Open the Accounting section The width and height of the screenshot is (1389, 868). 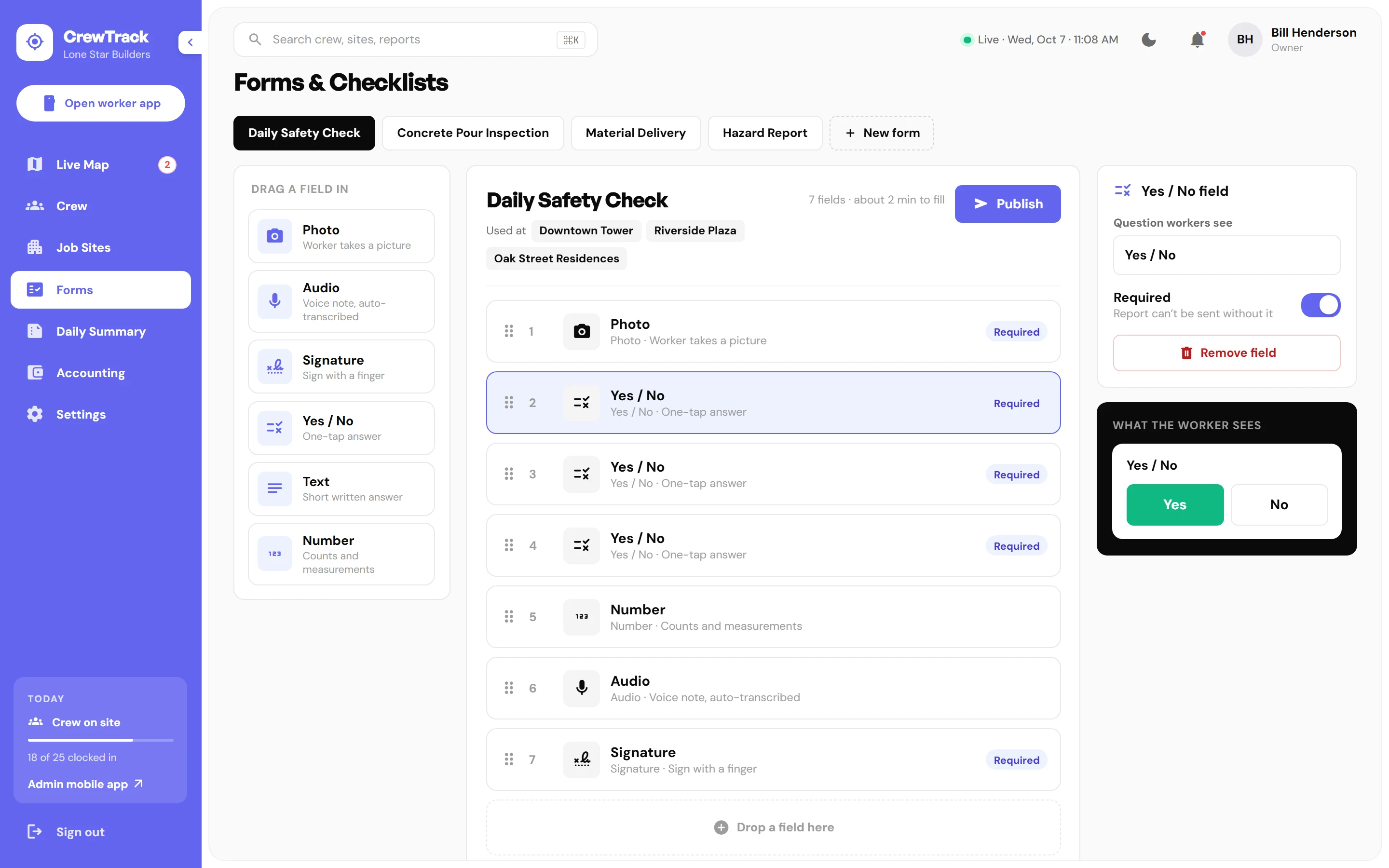coord(100,373)
